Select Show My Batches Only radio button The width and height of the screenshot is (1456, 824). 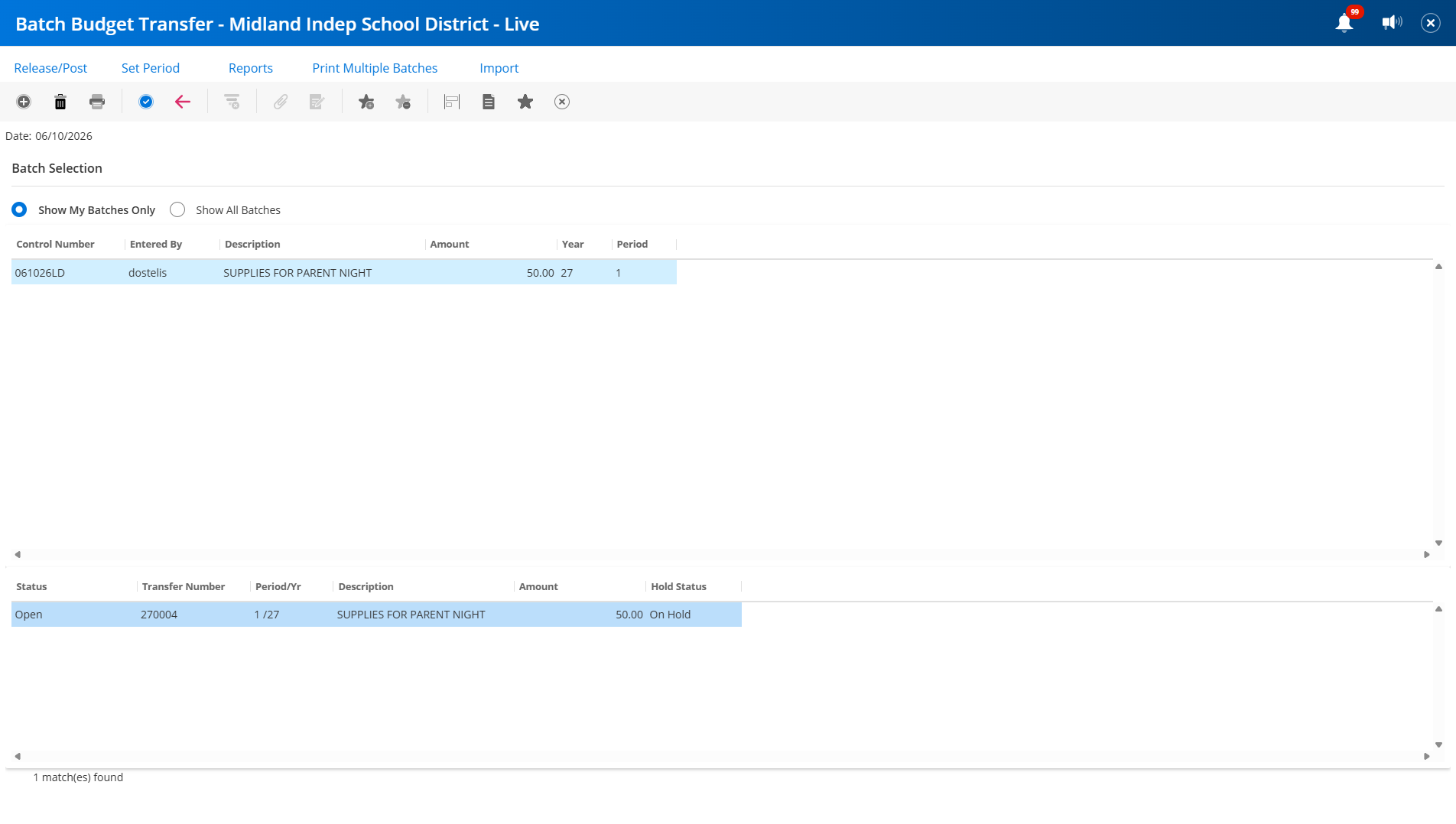pyautogui.click(x=19, y=209)
